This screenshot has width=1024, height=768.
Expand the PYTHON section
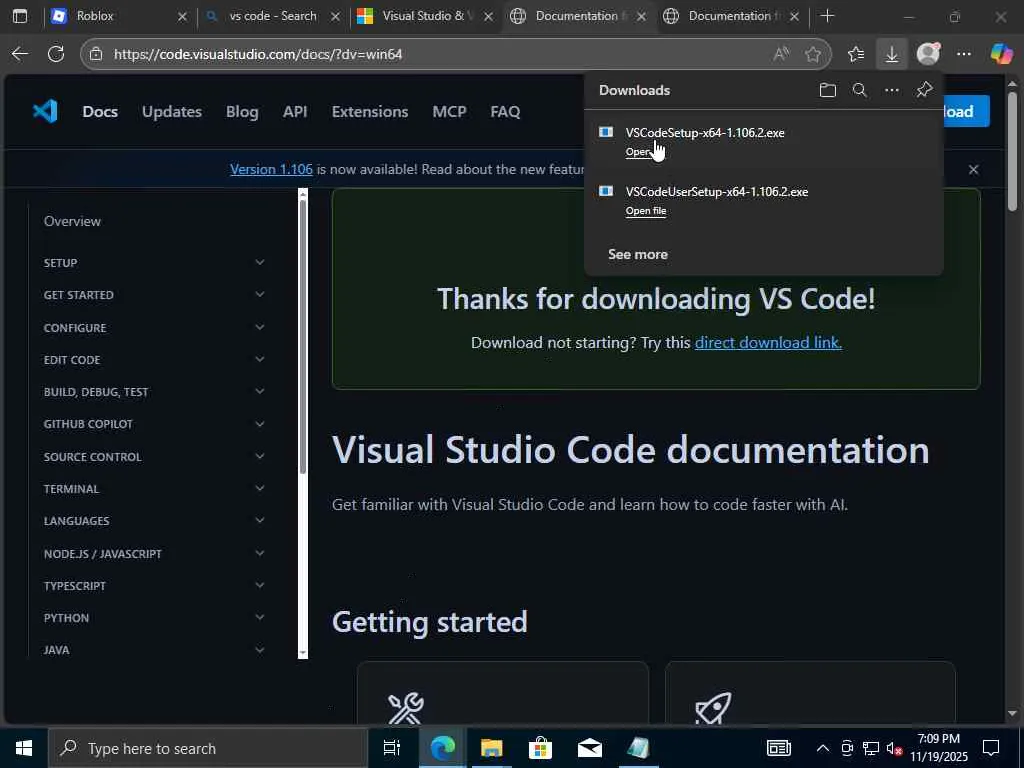click(x=260, y=617)
